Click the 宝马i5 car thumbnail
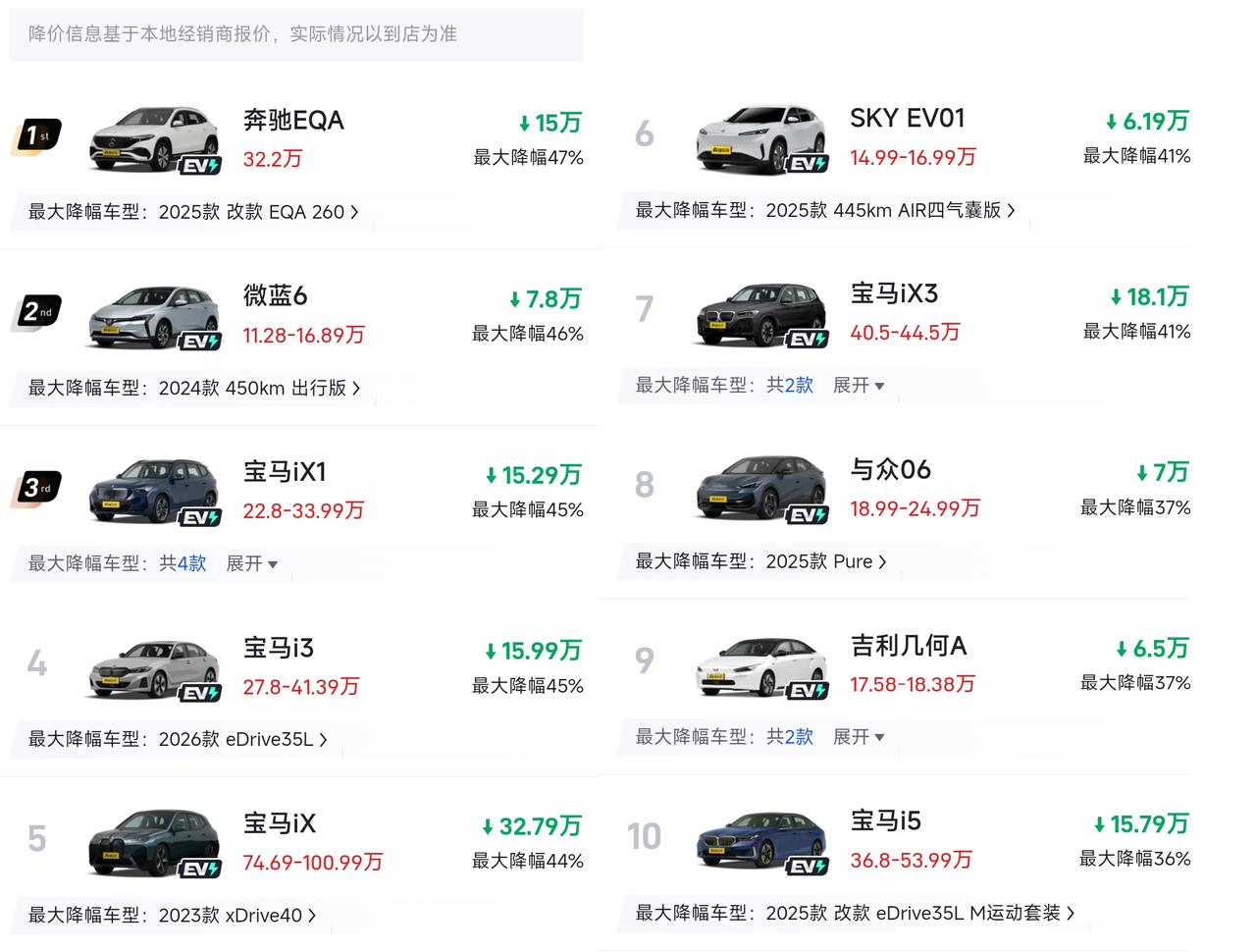This screenshot has height=952, width=1256. 760,841
